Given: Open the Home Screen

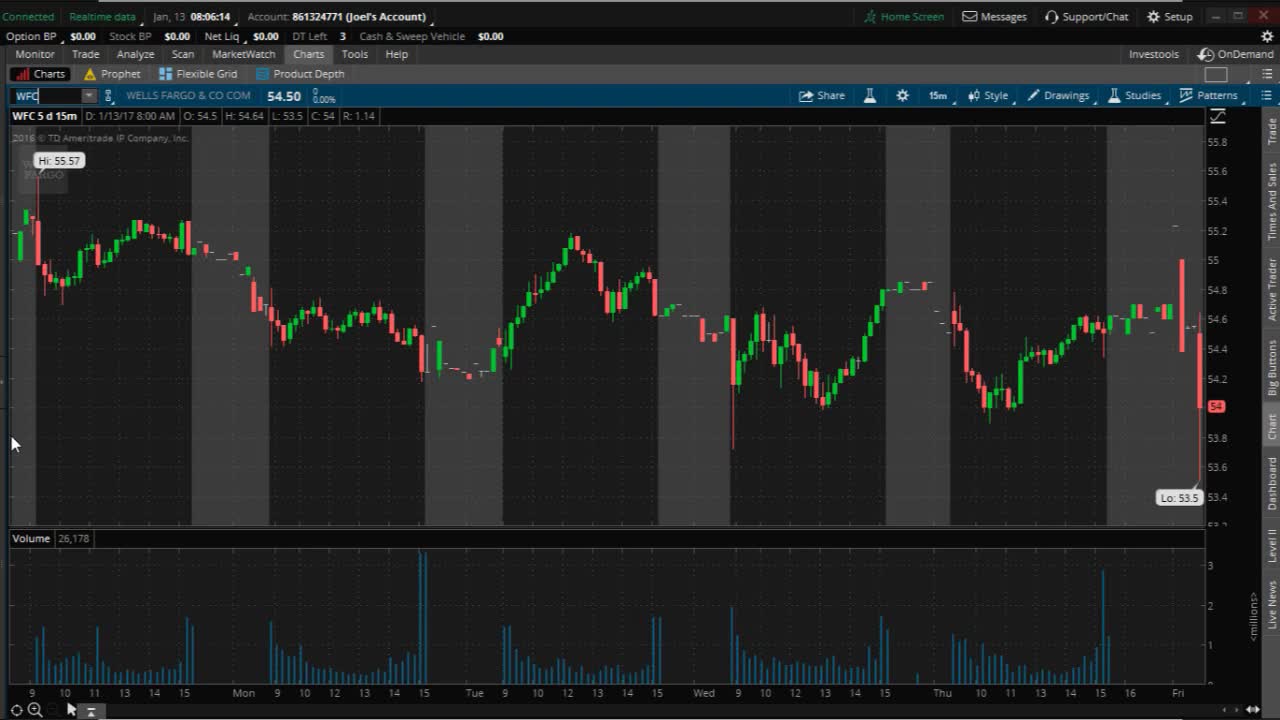Looking at the screenshot, I should click(x=904, y=16).
